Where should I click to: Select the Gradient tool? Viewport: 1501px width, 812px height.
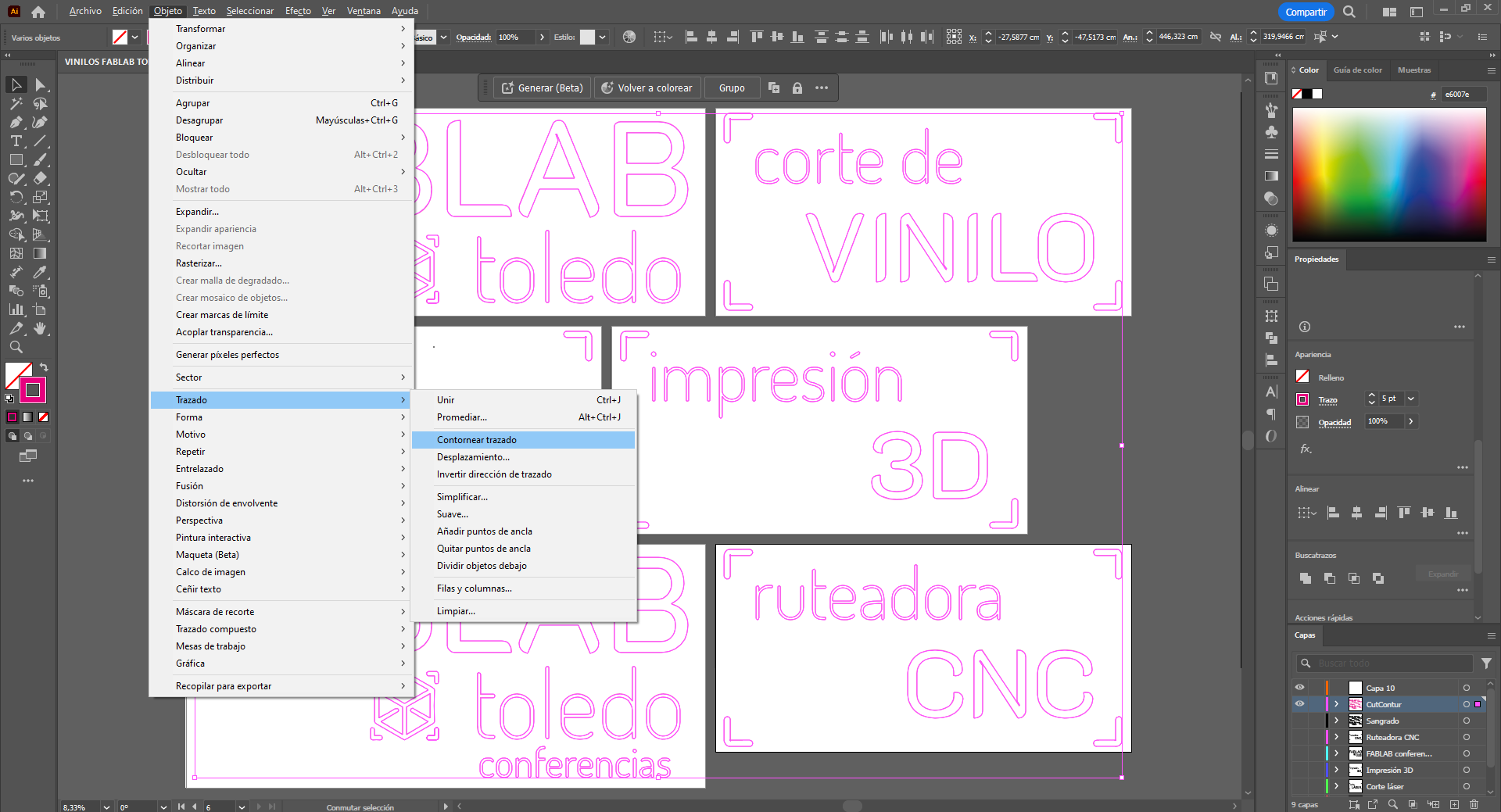(41, 253)
